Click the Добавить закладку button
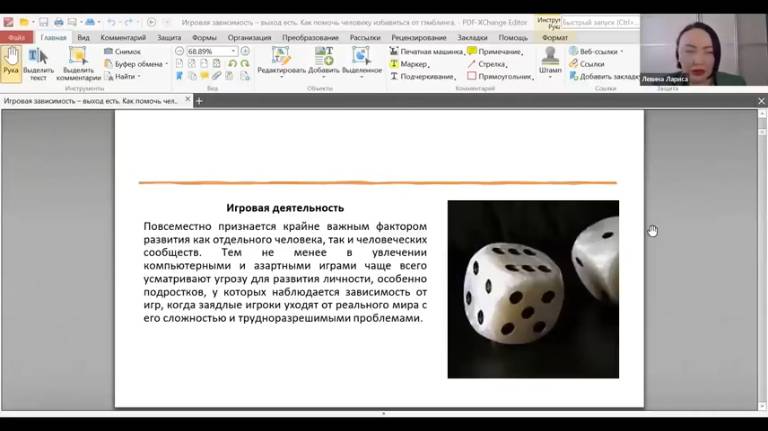 pyautogui.click(x=604, y=76)
